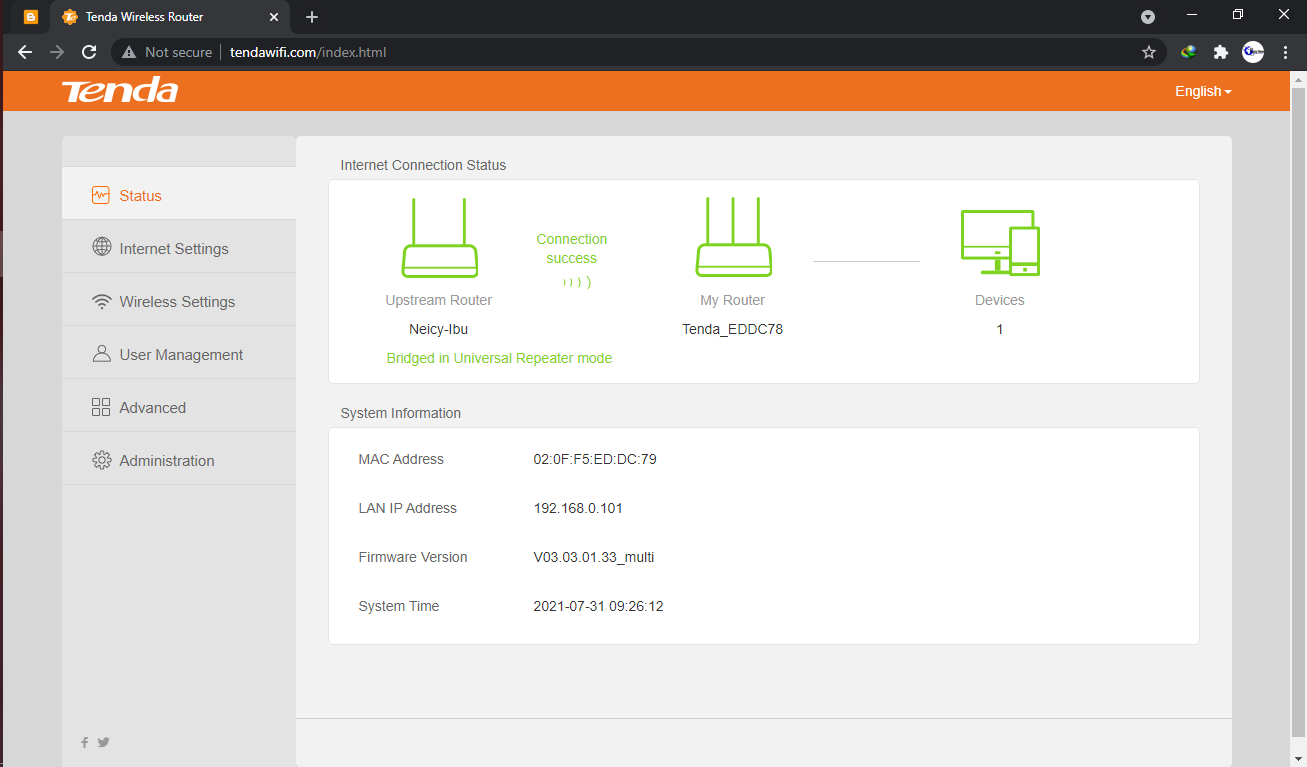Screen dimensions: 1307x767
Task: Click the Not secure warning icon
Action: click(x=129, y=52)
